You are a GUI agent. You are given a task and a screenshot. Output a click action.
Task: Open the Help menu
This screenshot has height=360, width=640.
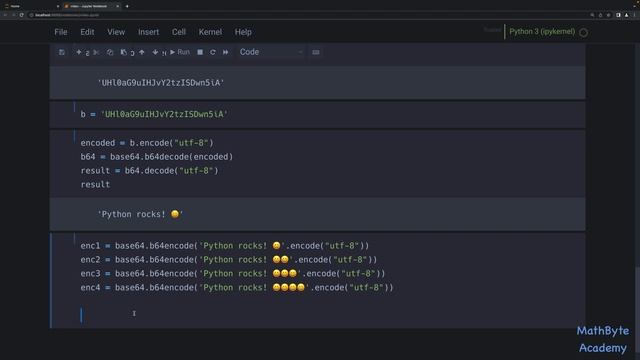click(x=243, y=32)
